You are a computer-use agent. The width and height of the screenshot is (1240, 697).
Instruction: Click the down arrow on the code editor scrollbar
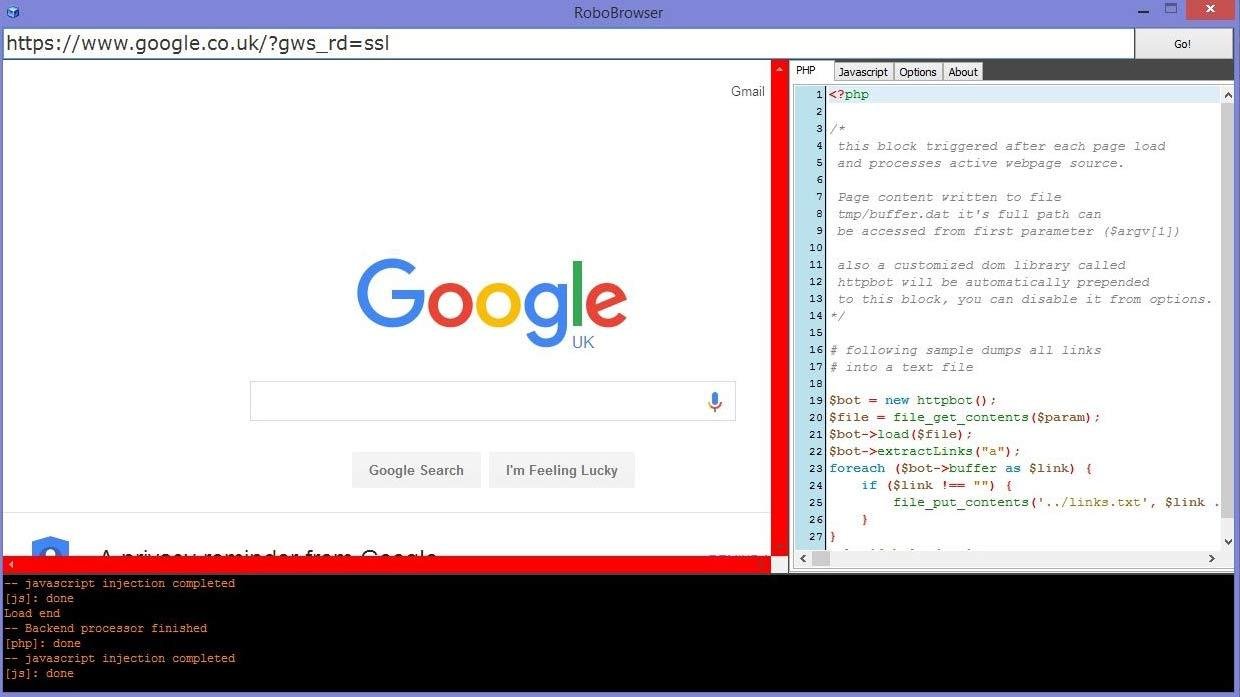tap(1228, 541)
